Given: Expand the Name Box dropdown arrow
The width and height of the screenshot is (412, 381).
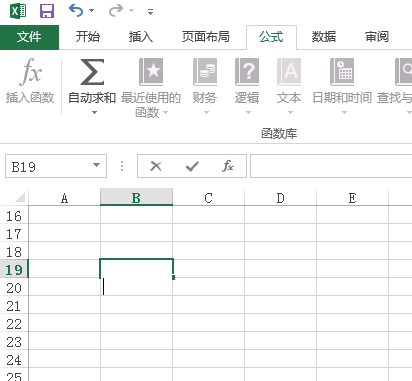Looking at the screenshot, I should pyautogui.click(x=96, y=165).
